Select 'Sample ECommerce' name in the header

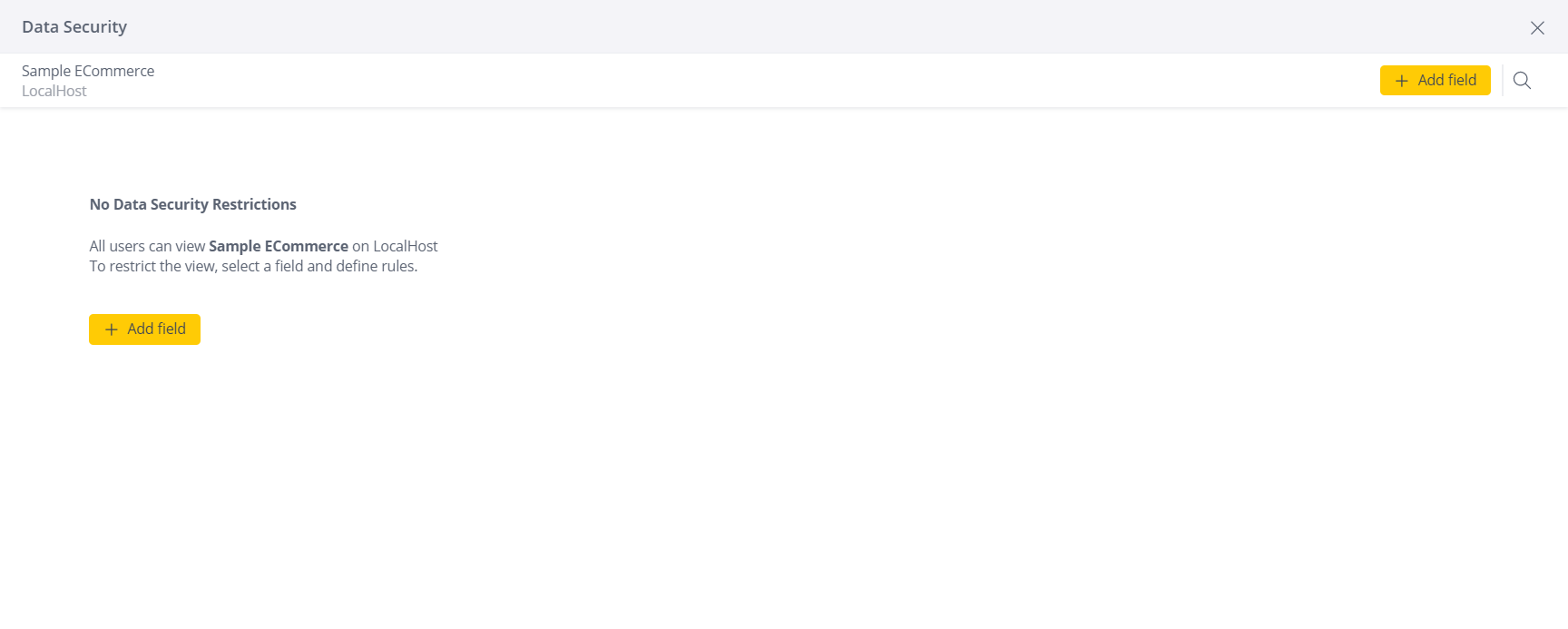click(x=88, y=71)
